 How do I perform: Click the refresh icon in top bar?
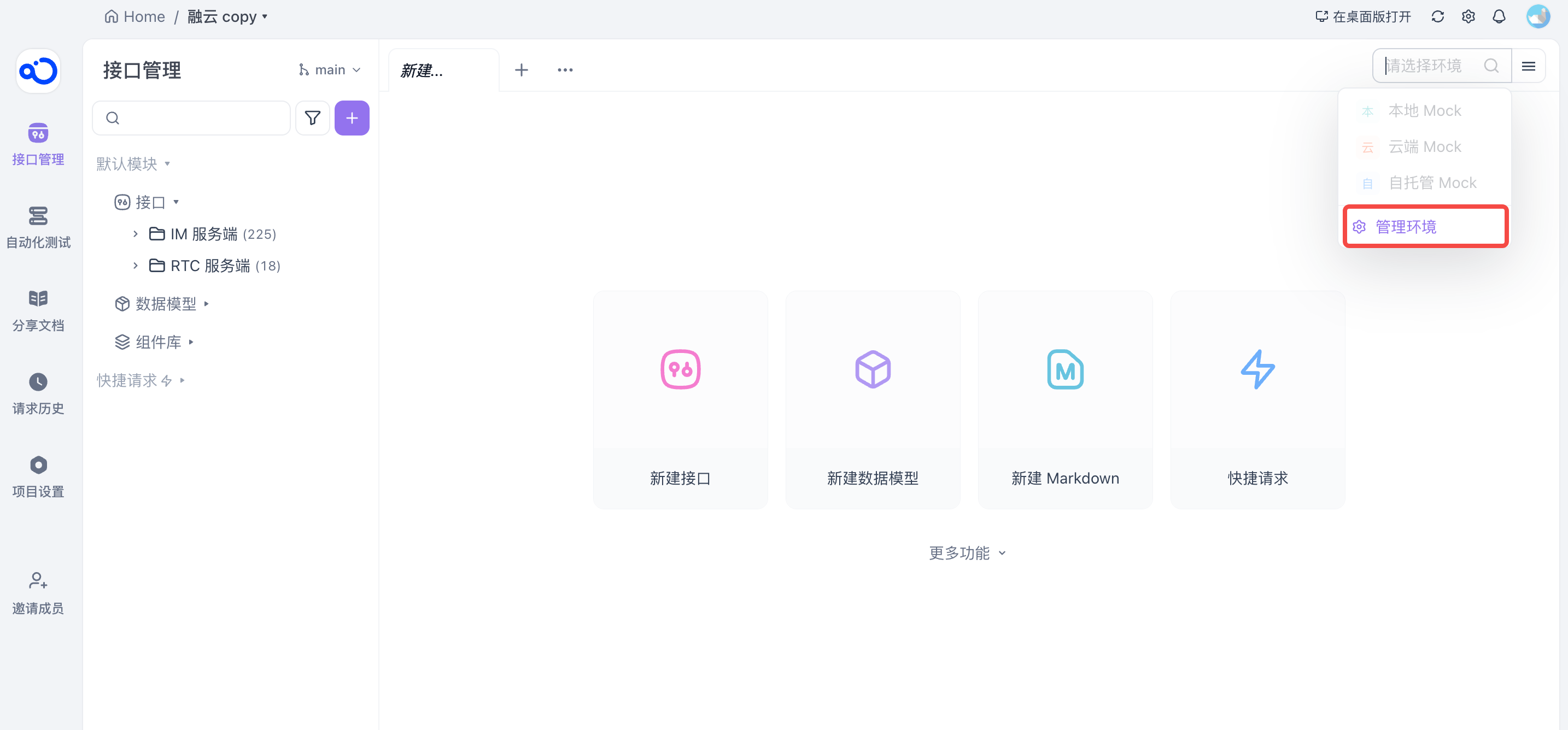pos(1438,16)
